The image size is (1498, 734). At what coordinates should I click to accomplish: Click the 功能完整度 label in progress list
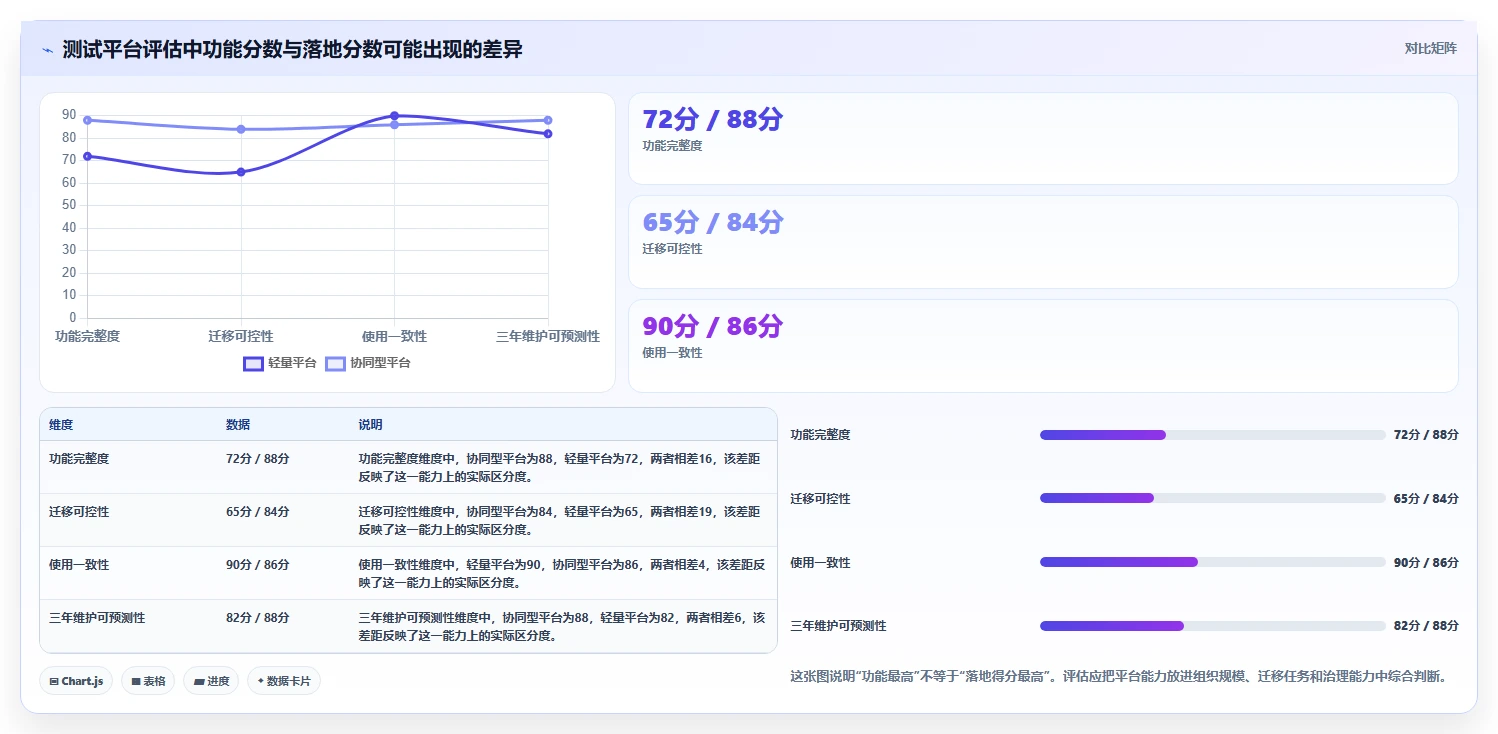tap(820, 435)
